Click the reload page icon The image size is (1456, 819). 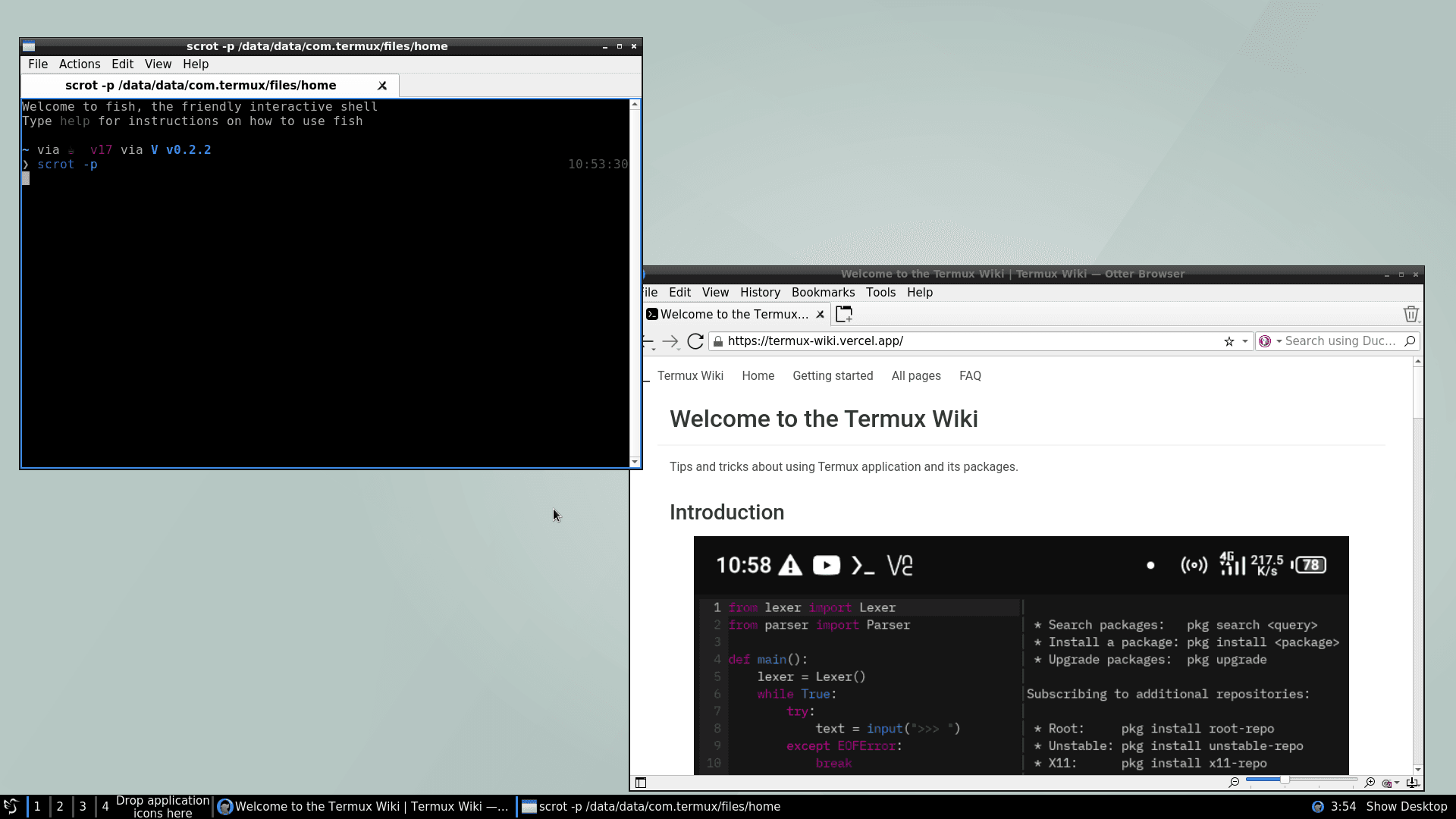point(695,341)
